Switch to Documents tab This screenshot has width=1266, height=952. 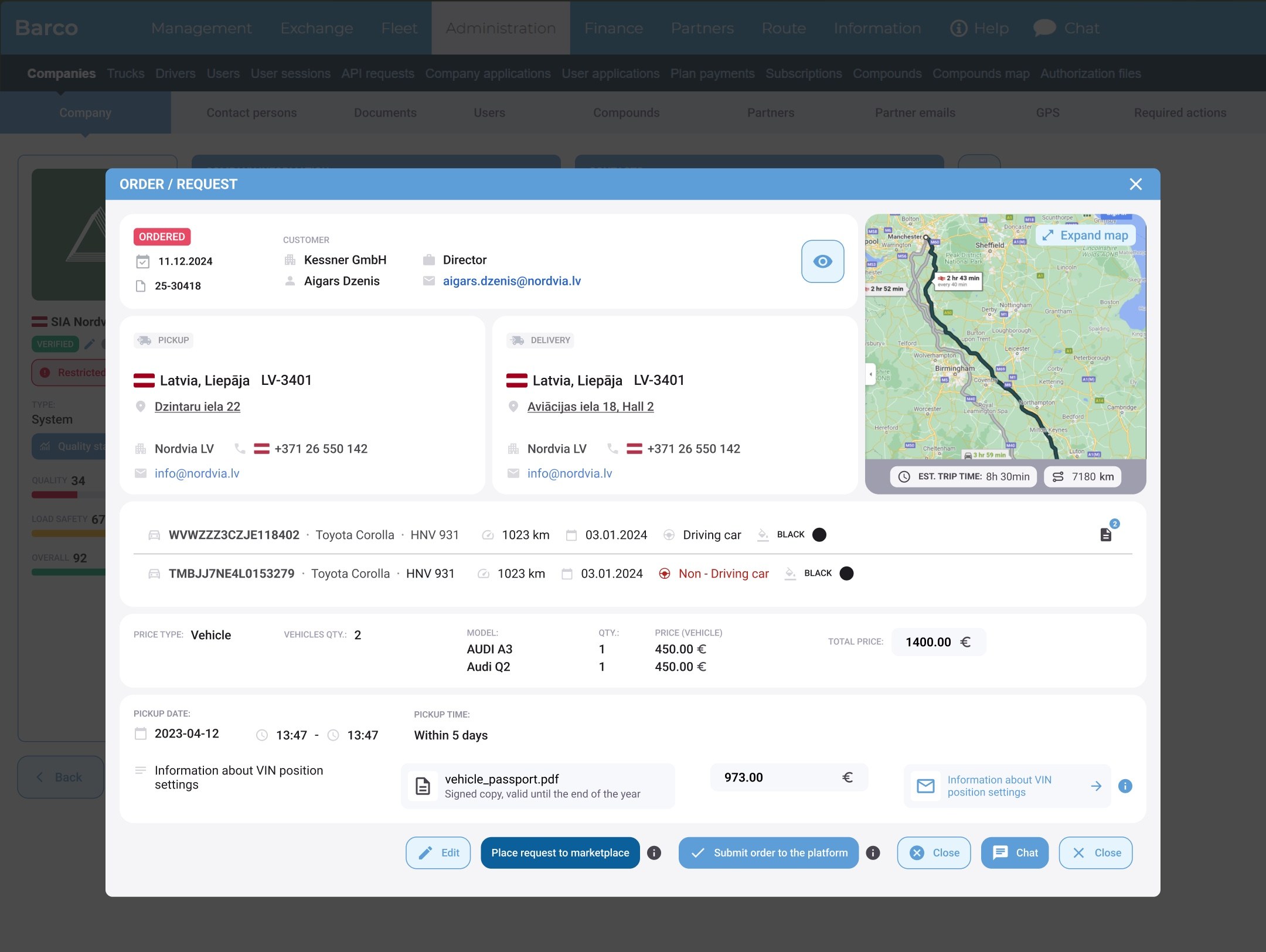coord(385,112)
